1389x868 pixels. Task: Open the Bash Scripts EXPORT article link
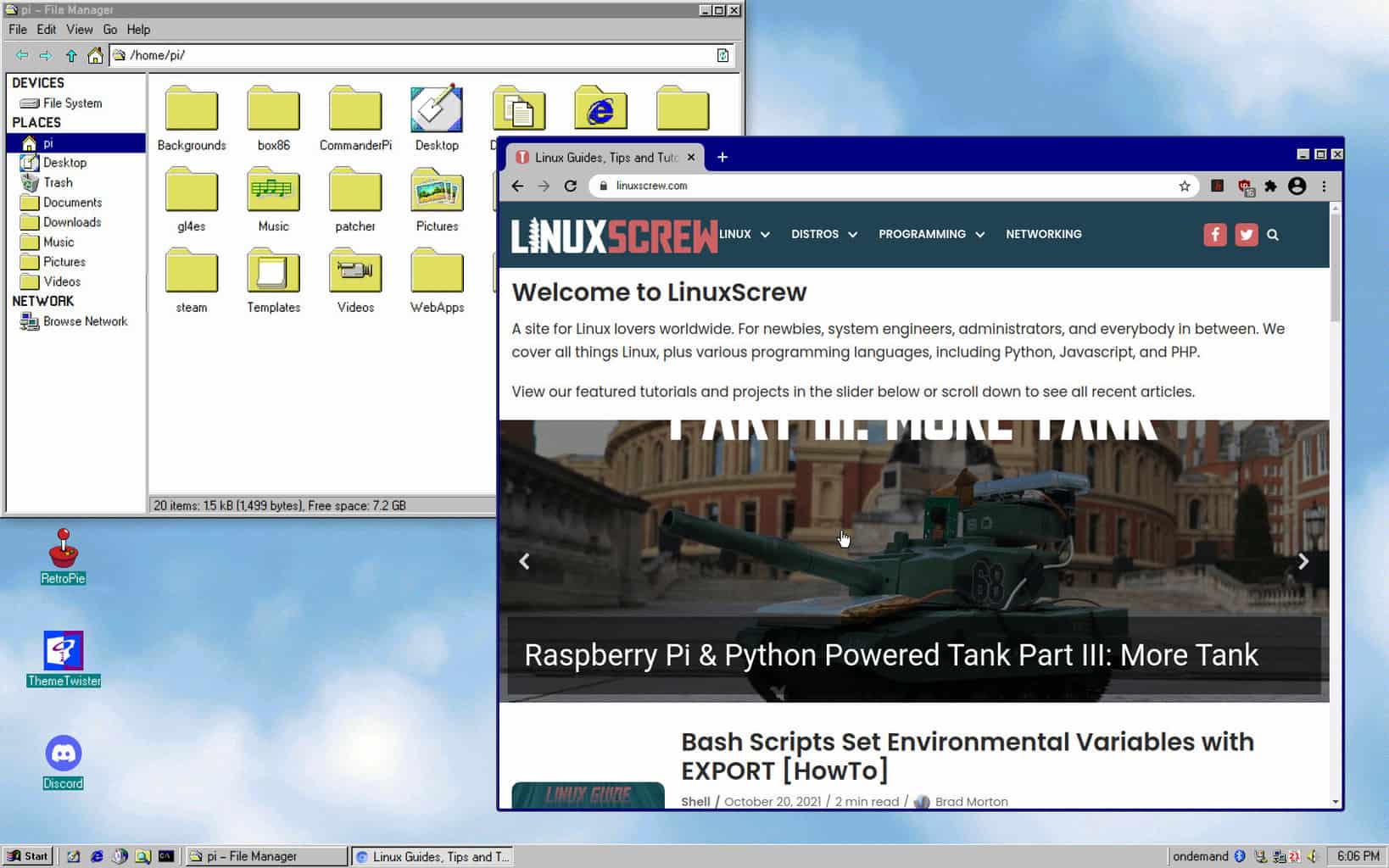click(968, 756)
